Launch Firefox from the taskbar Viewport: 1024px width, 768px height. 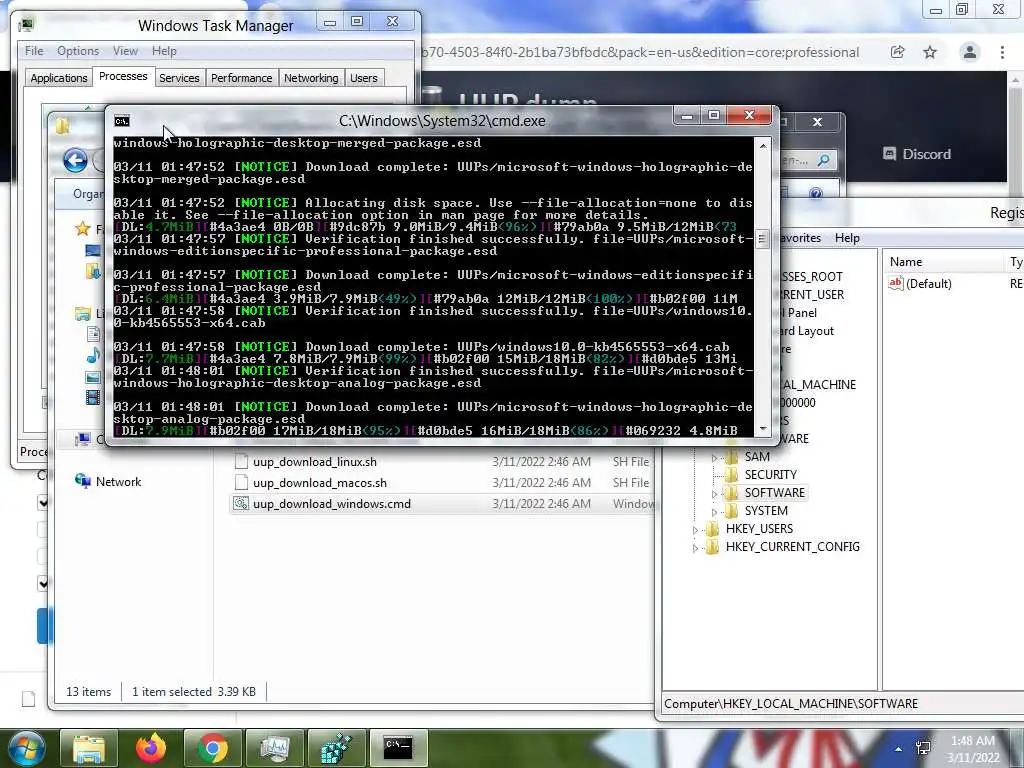click(x=150, y=748)
